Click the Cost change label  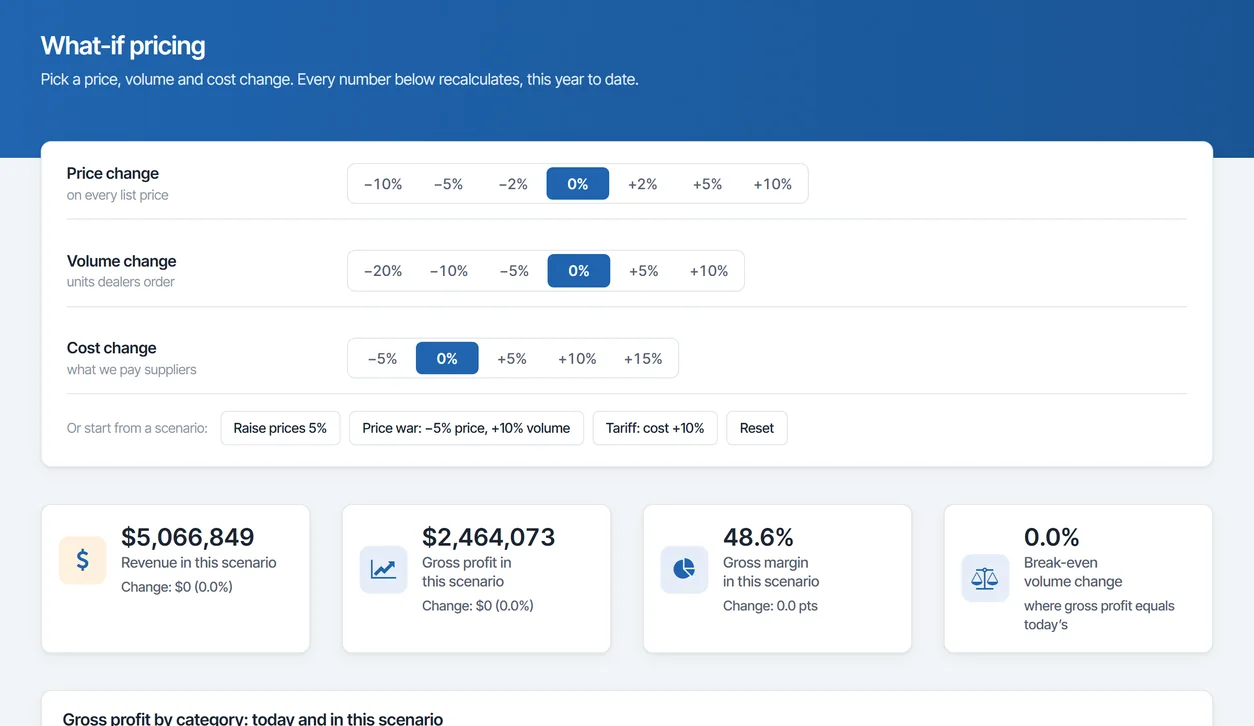112,348
